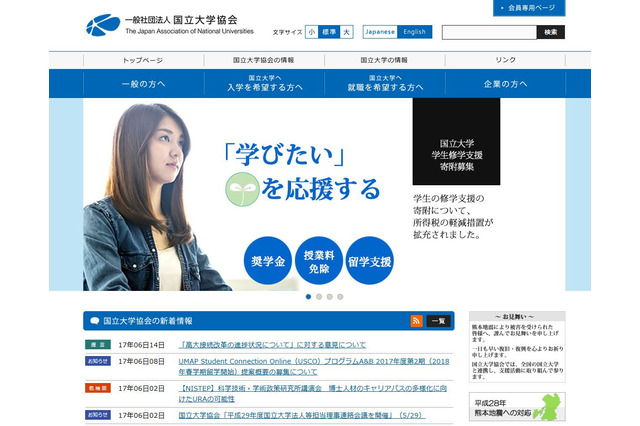Viewport: 640px width, 426px height.
Task: Click the Japan Association of National Universities logo
Action: coord(170,25)
